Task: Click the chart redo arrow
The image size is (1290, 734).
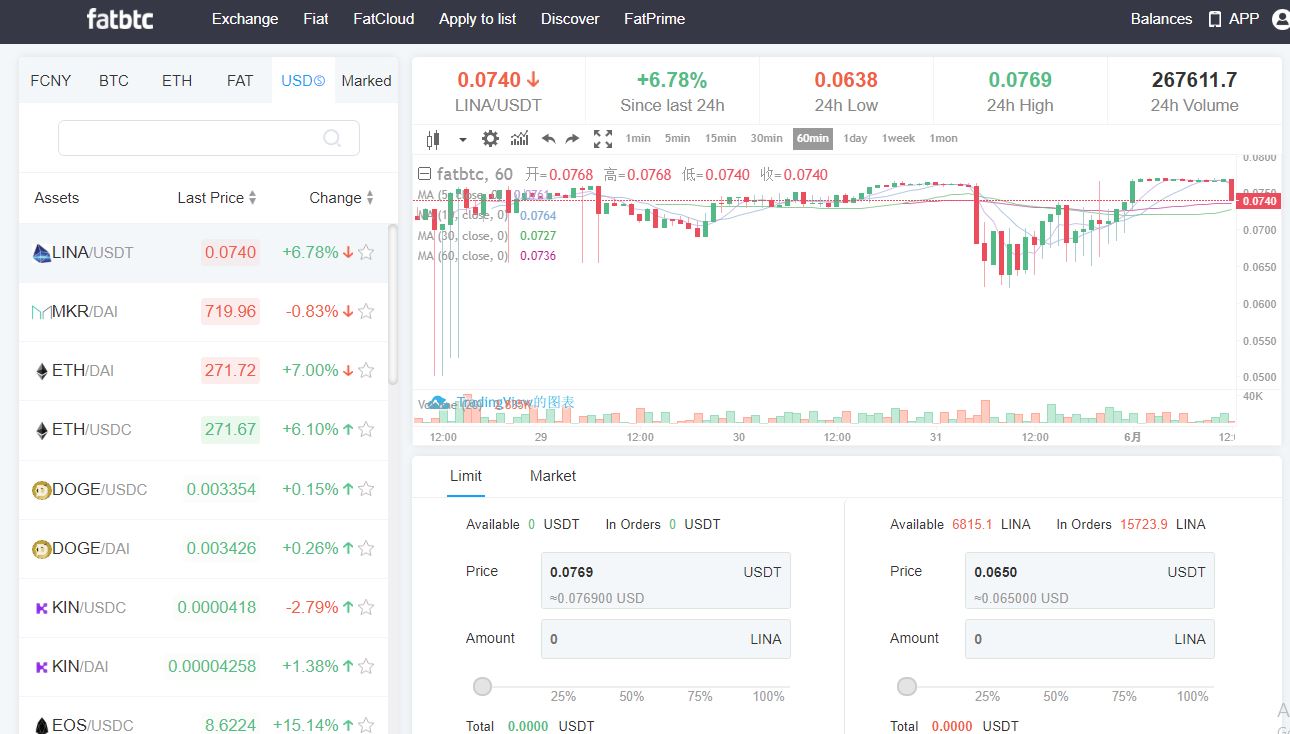Action: 572,139
